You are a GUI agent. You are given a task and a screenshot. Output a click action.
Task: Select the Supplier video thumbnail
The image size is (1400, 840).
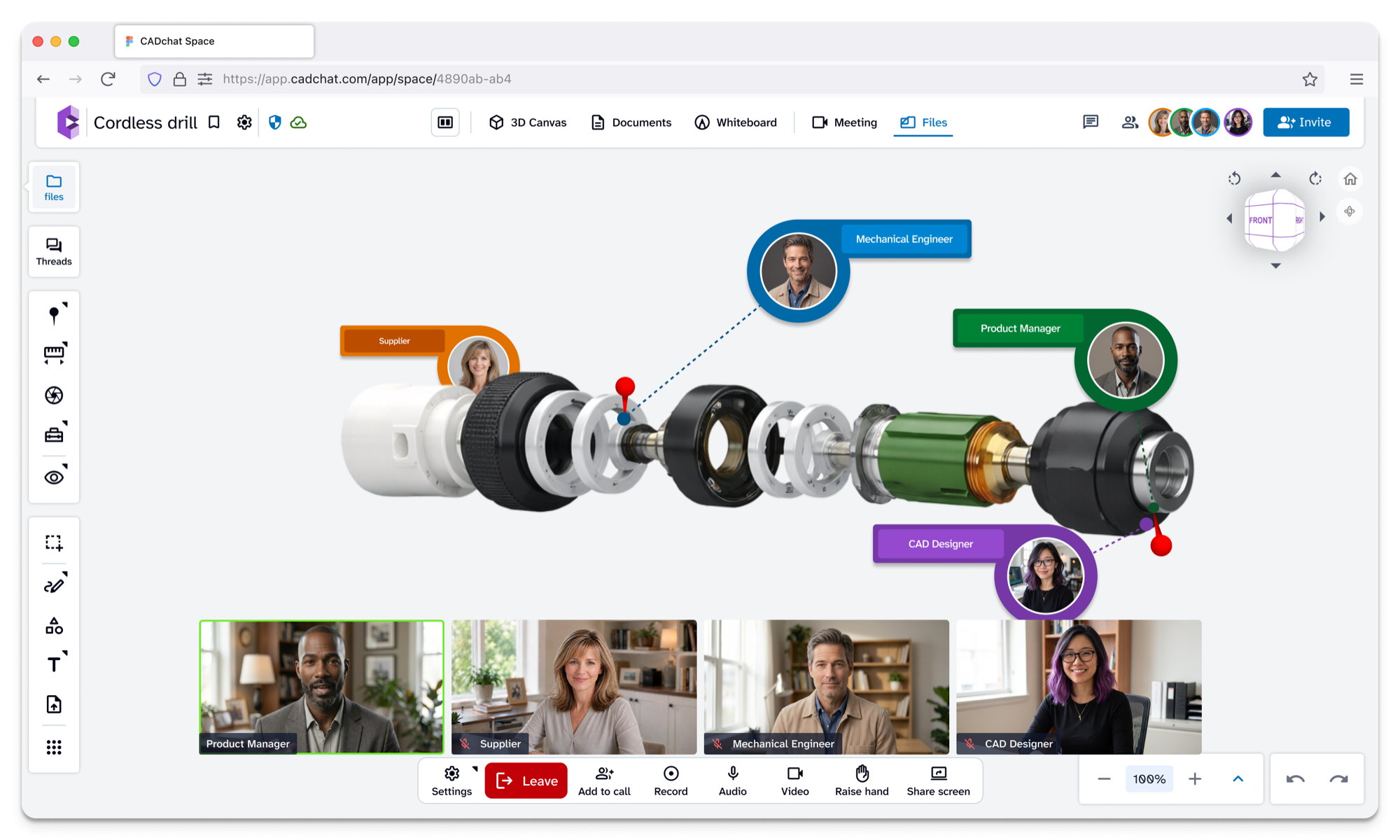pos(574,687)
